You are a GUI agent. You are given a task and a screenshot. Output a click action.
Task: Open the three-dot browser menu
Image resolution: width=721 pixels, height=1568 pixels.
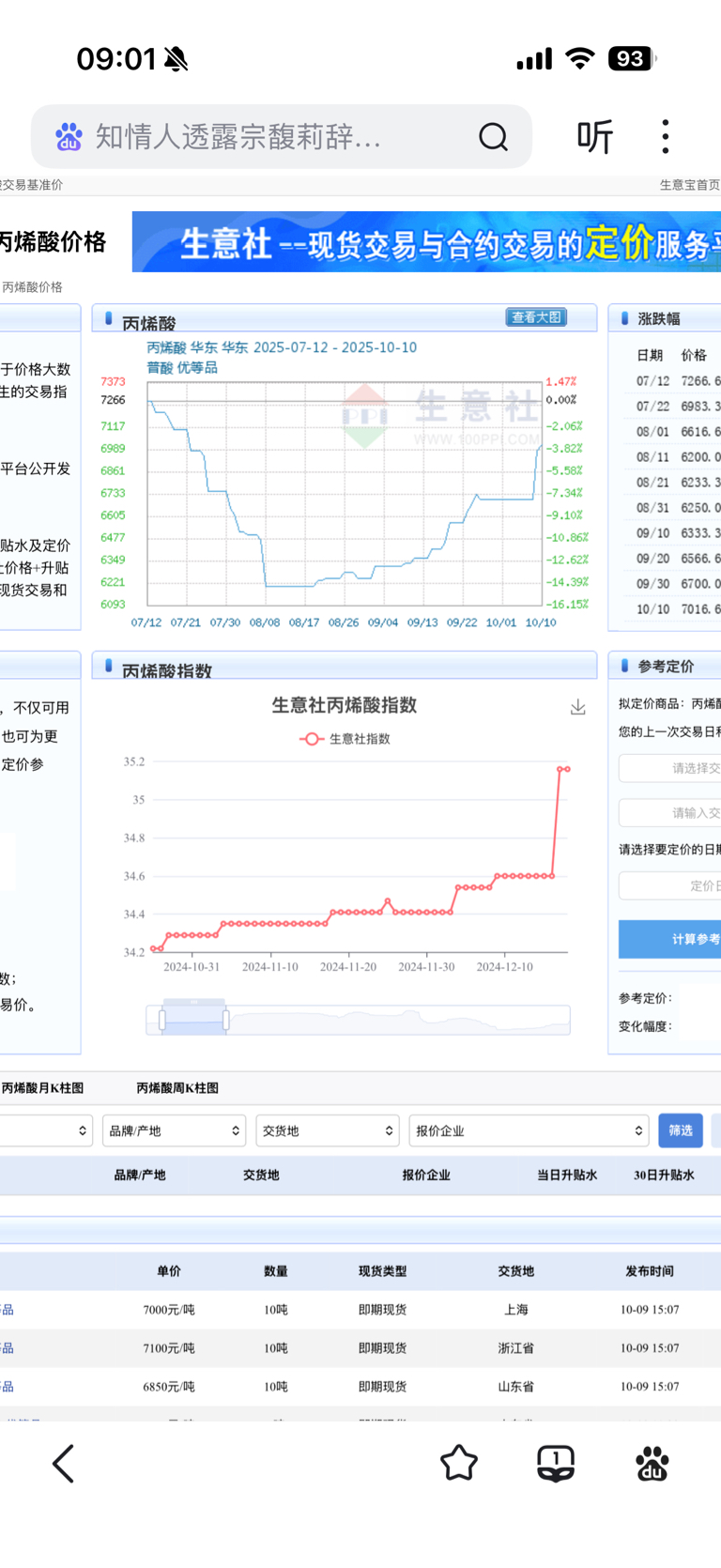click(666, 137)
